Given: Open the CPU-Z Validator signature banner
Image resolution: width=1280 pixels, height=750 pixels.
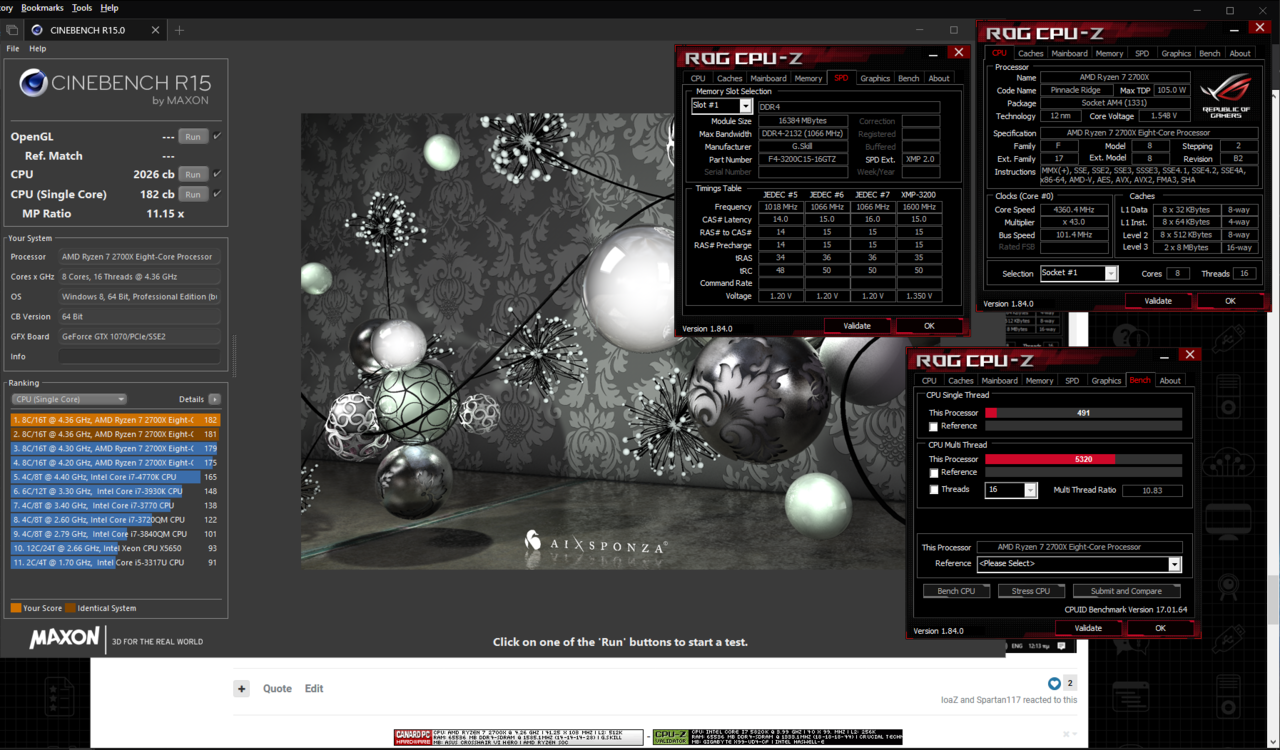Looking at the screenshot, I should (x=777, y=737).
